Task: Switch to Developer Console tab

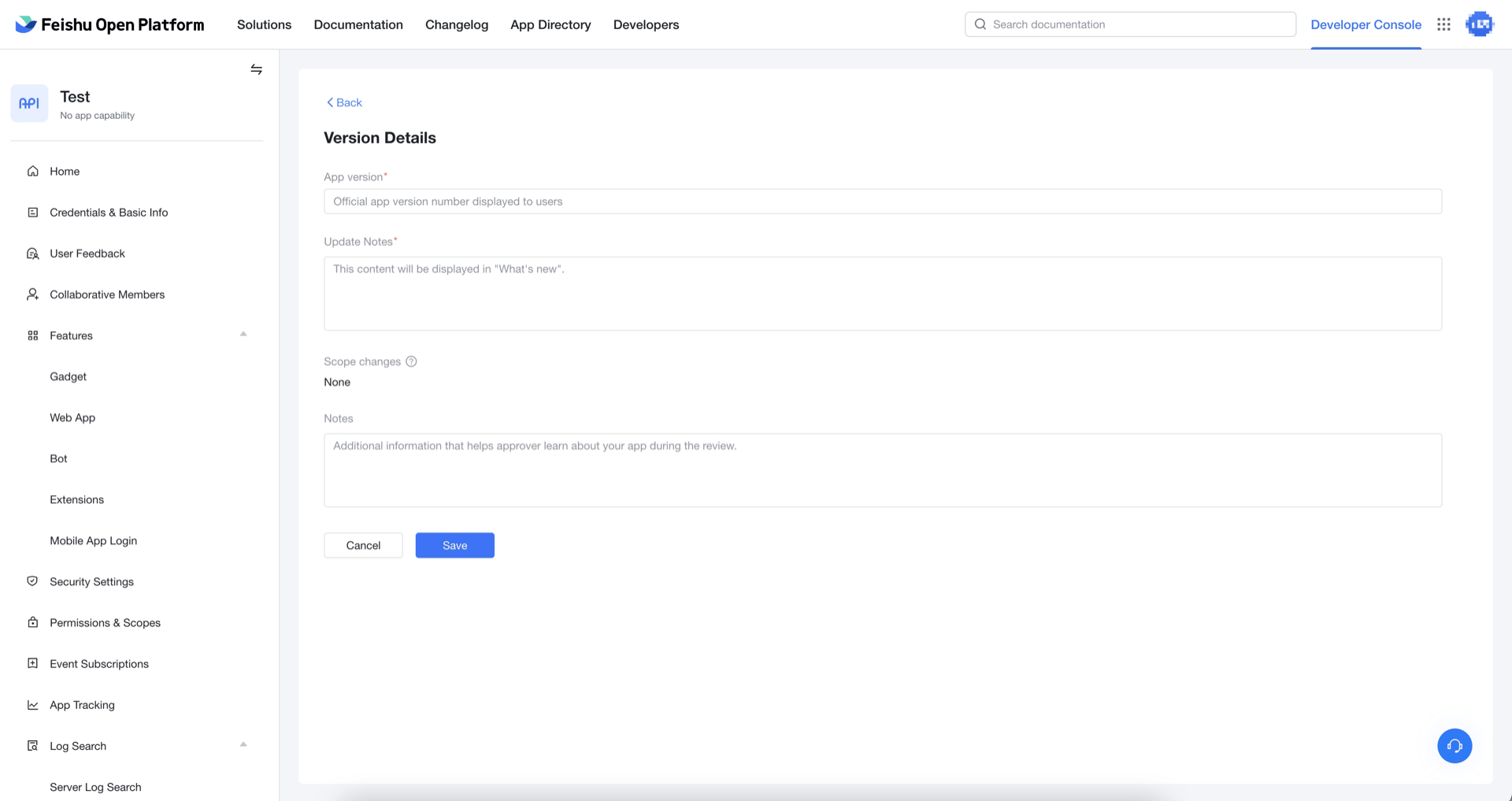Action: tap(1366, 24)
